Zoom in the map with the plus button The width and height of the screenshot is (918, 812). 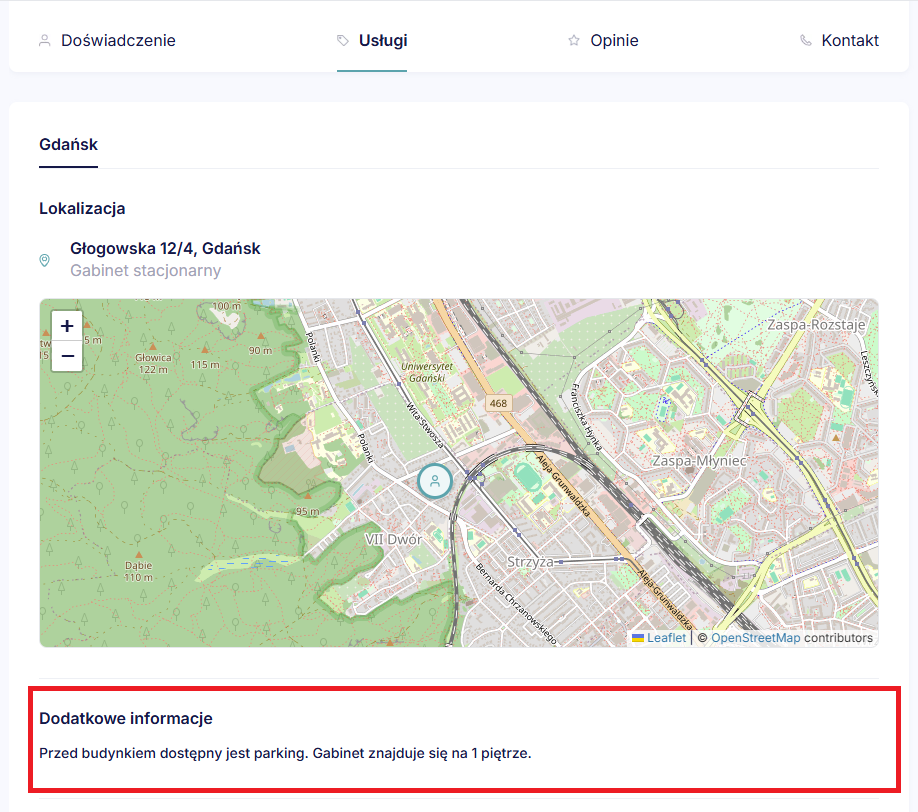67,326
